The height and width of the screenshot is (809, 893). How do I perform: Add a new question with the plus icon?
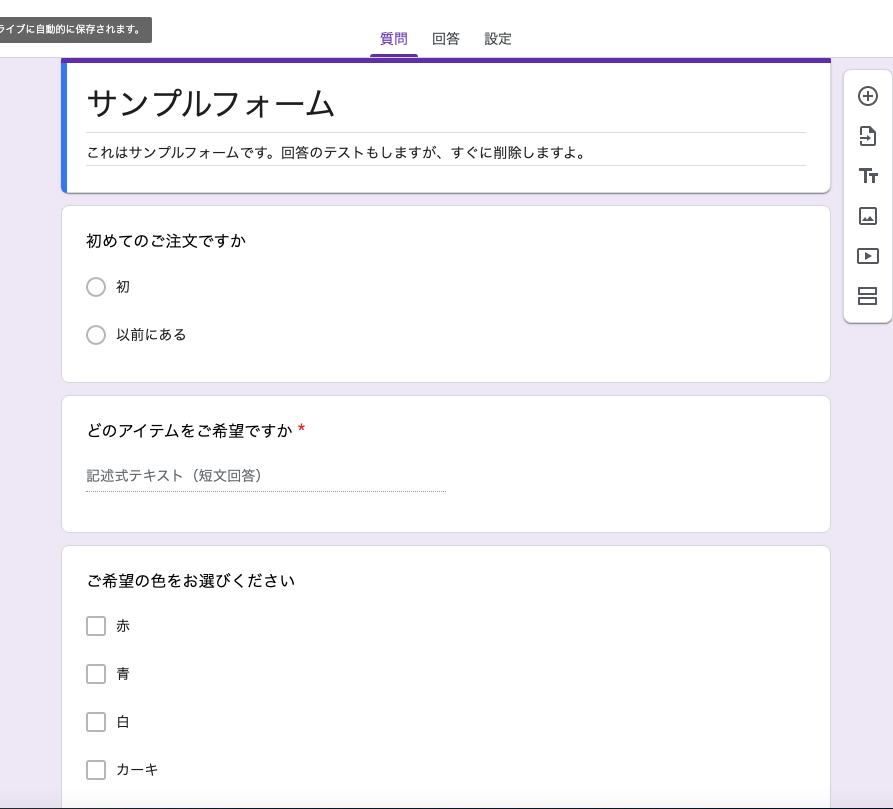click(866, 96)
